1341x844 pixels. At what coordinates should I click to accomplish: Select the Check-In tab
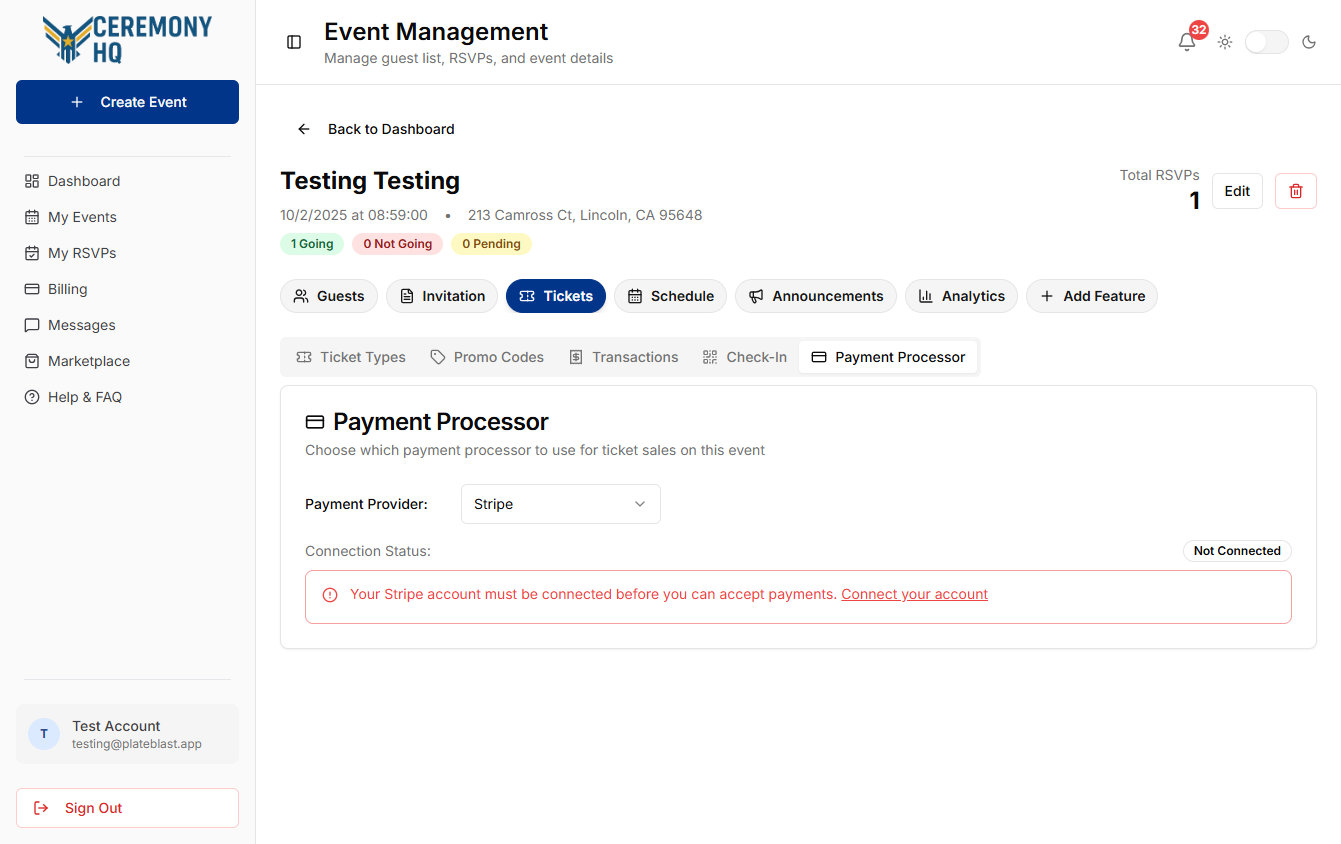pyautogui.click(x=745, y=357)
